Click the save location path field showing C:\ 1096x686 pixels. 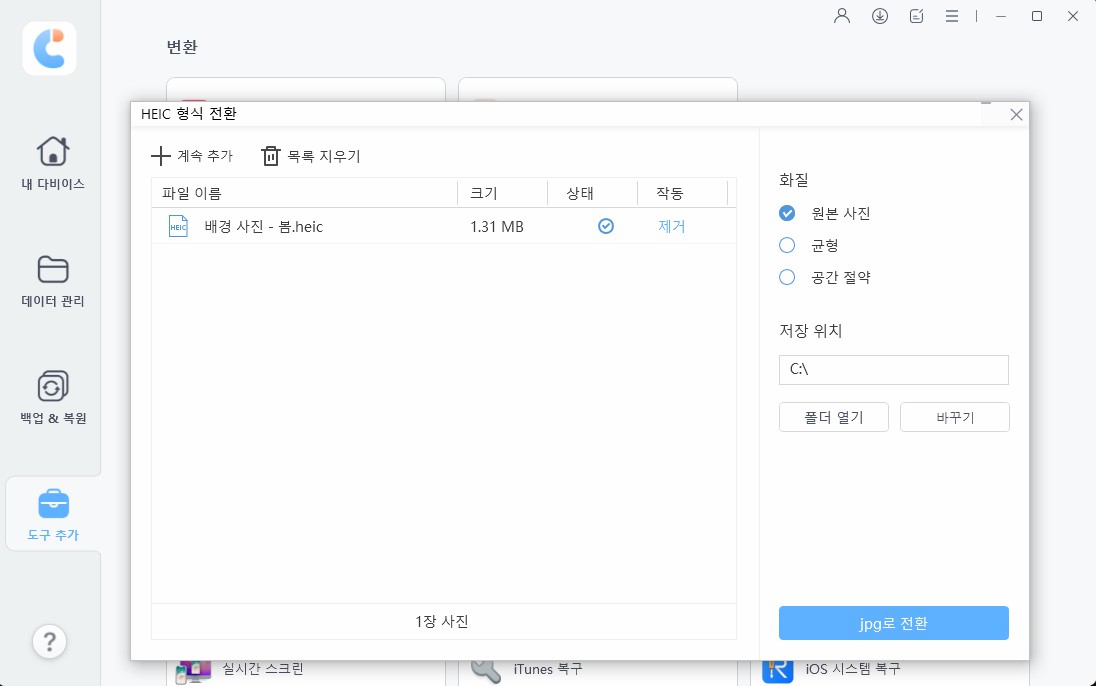893,370
